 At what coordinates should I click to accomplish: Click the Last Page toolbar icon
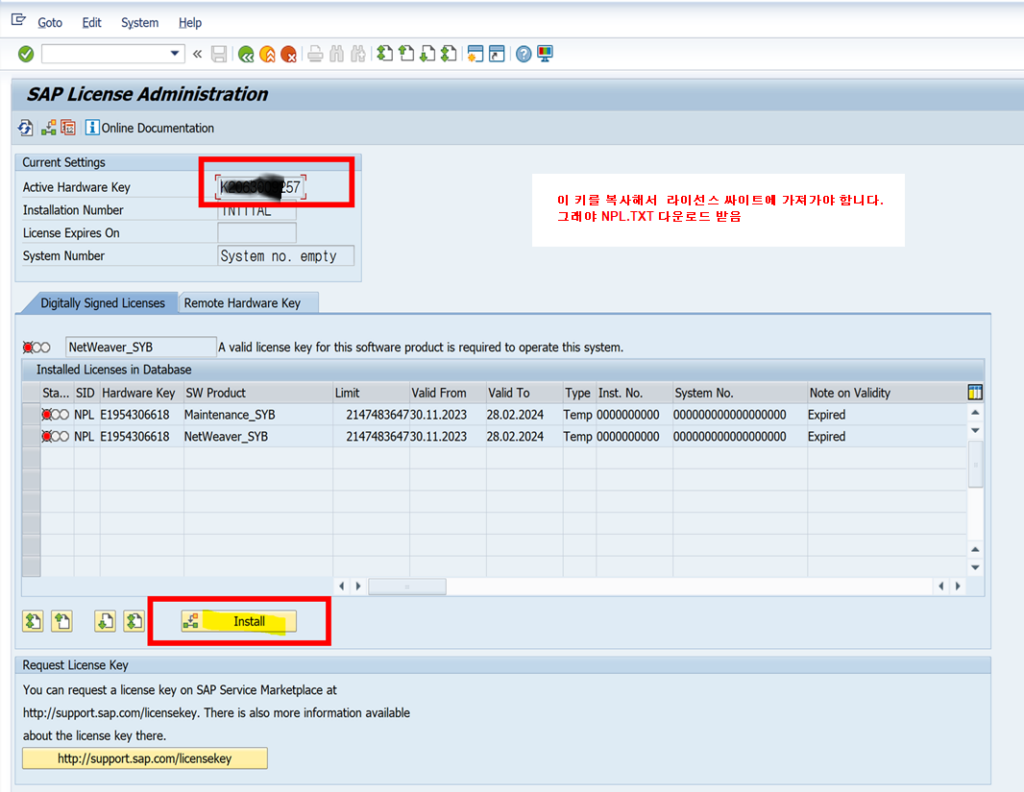449,54
